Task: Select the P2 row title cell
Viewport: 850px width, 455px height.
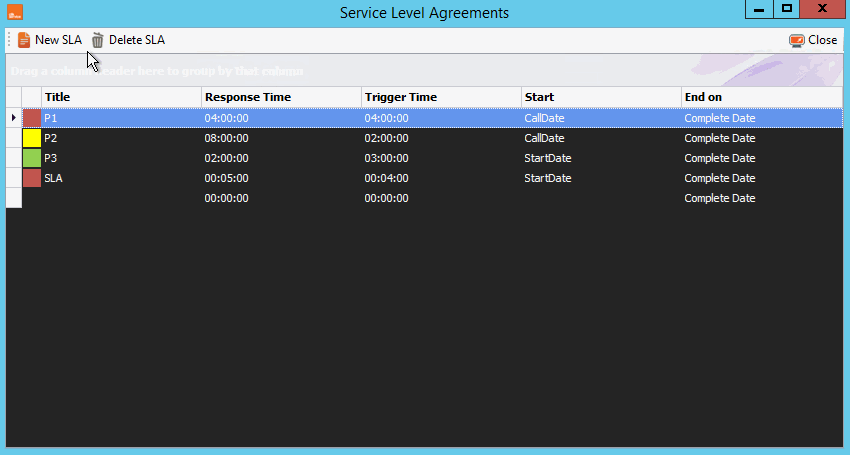Action: [121, 138]
